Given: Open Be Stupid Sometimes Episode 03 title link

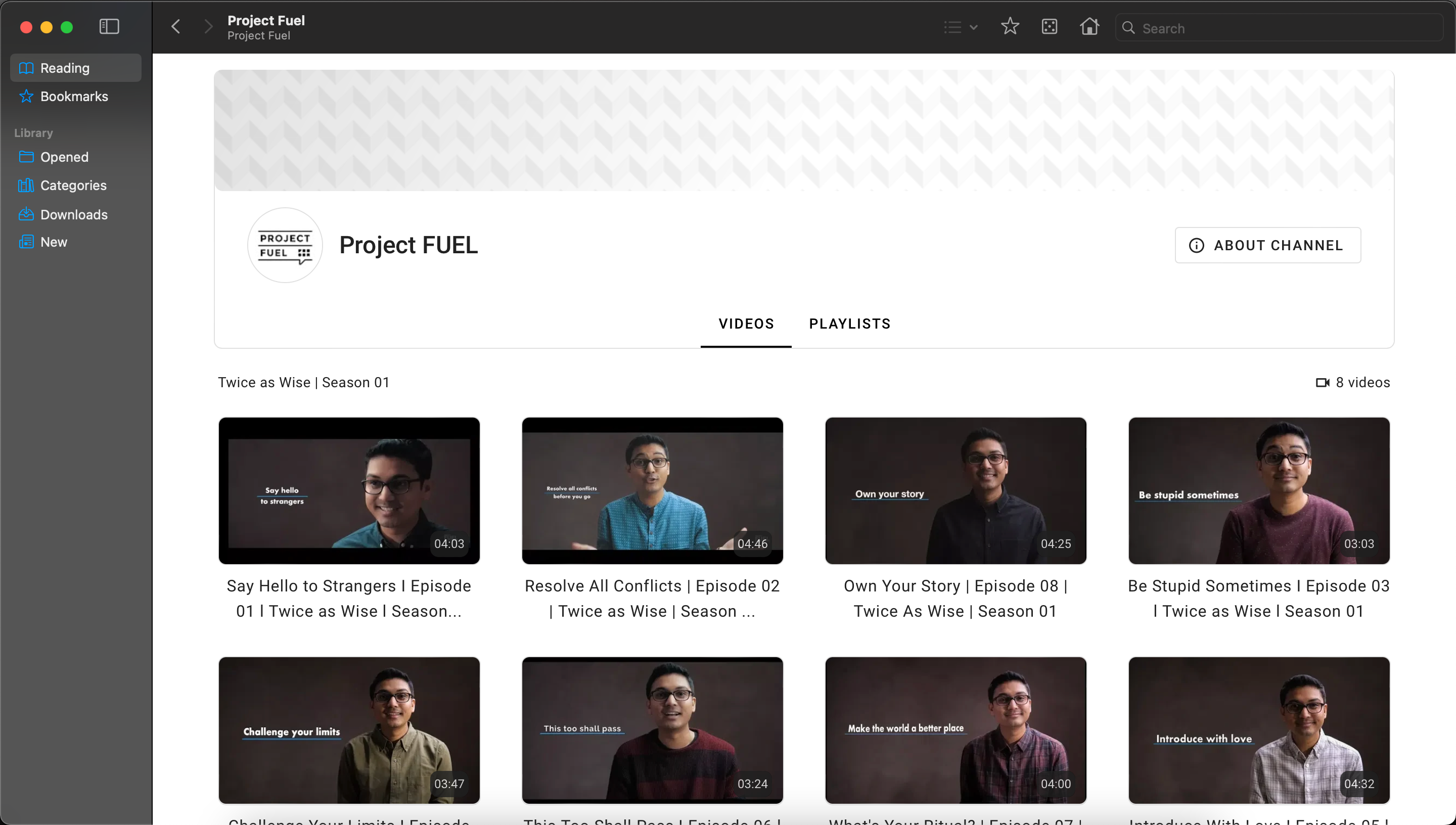Looking at the screenshot, I should tap(1258, 599).
